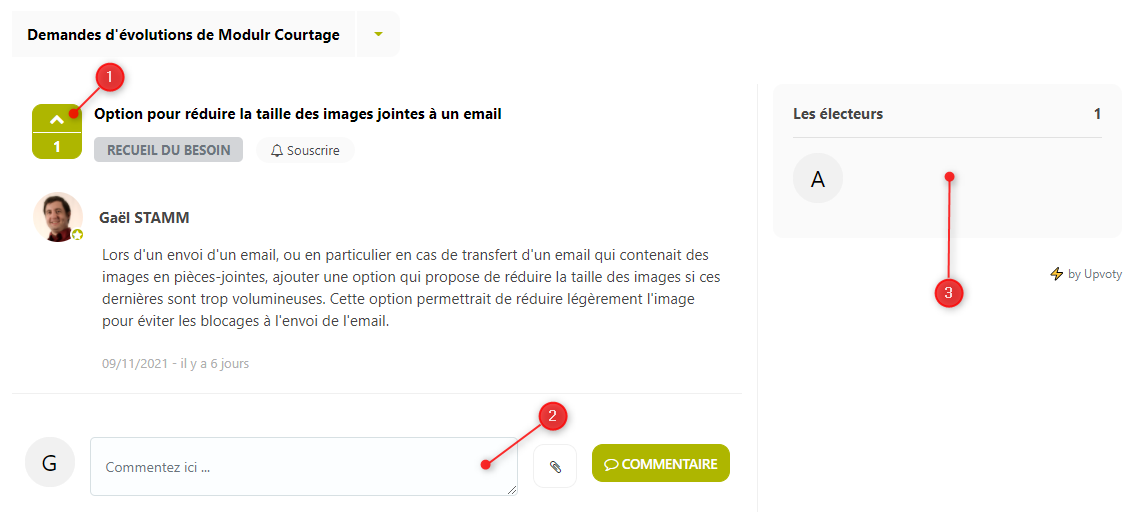
Task: Click the post title about reducing image size
Action: 297,114
